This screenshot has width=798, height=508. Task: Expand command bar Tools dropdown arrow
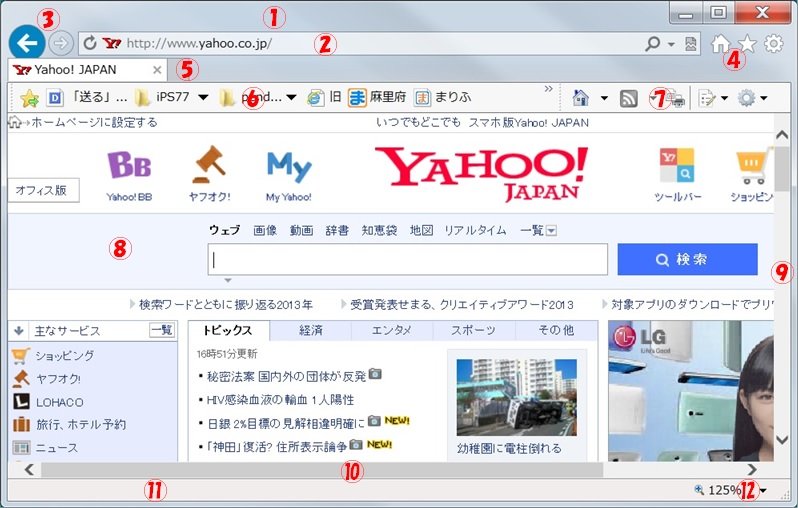click(x=764, y=98)
